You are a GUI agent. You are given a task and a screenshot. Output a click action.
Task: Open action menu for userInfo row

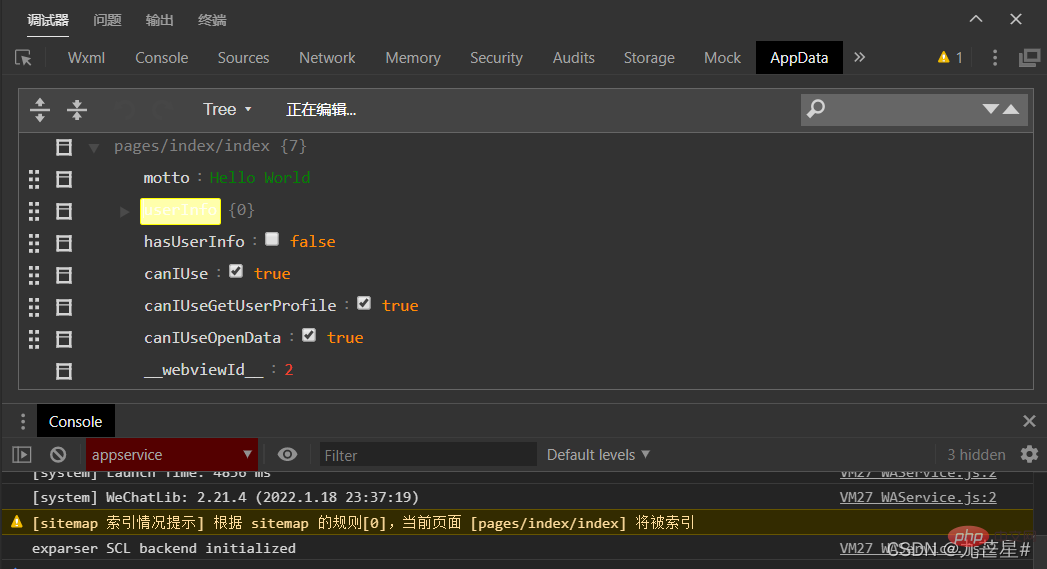pos(64,211)
